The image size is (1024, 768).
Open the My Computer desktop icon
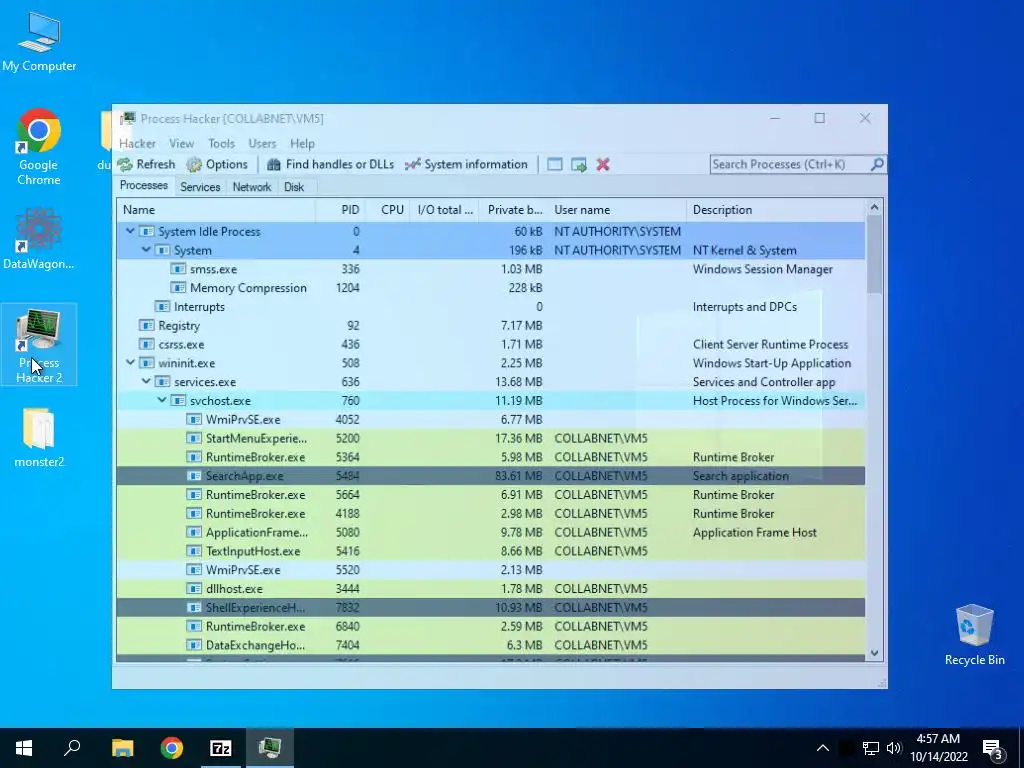(39, 42)
